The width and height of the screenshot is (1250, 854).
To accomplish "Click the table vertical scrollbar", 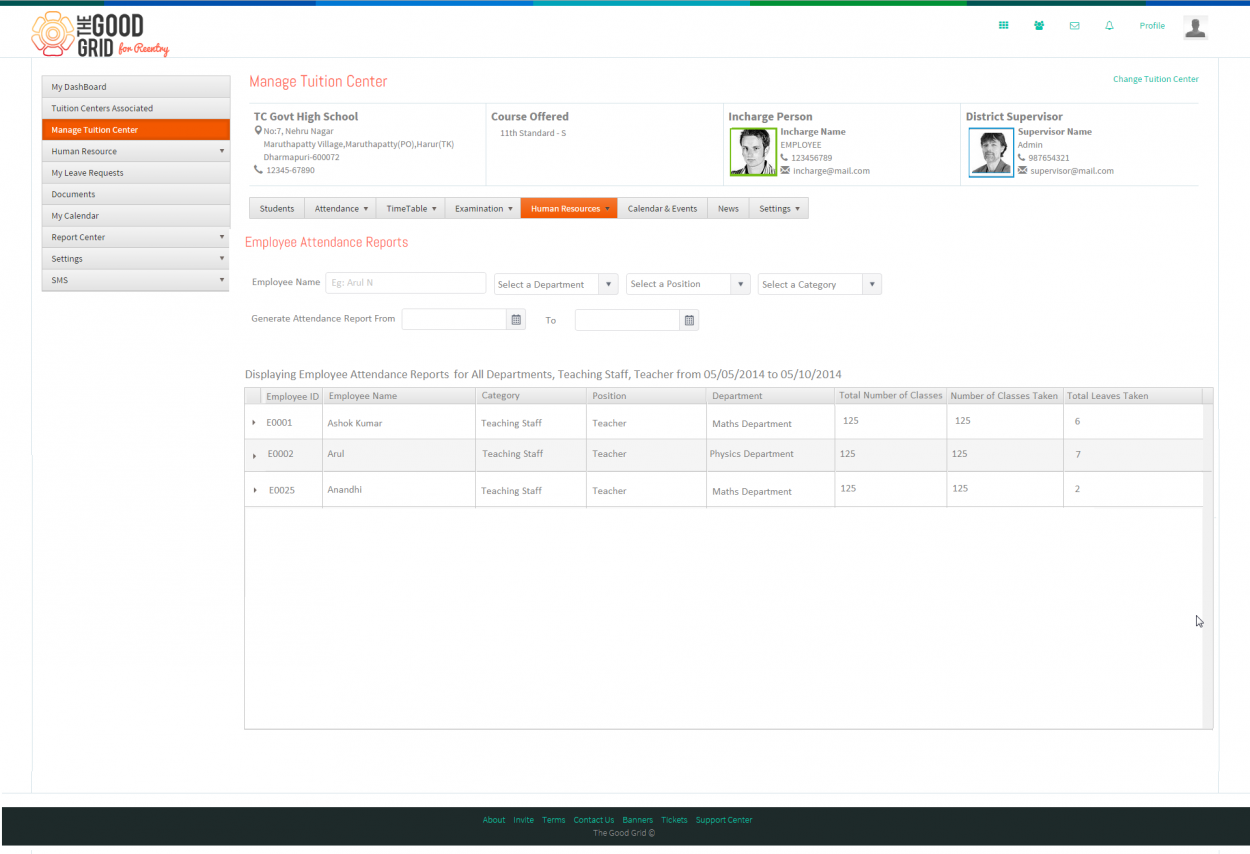I will [1207, 565].
